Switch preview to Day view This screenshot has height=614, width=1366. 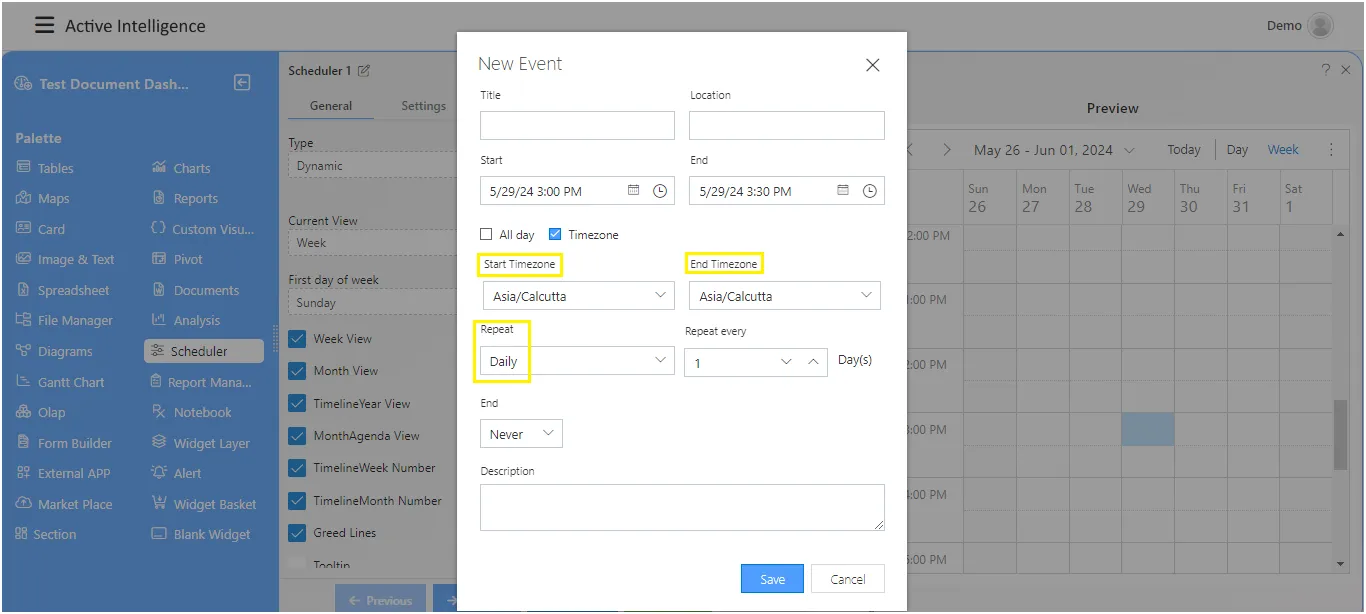1237,150
